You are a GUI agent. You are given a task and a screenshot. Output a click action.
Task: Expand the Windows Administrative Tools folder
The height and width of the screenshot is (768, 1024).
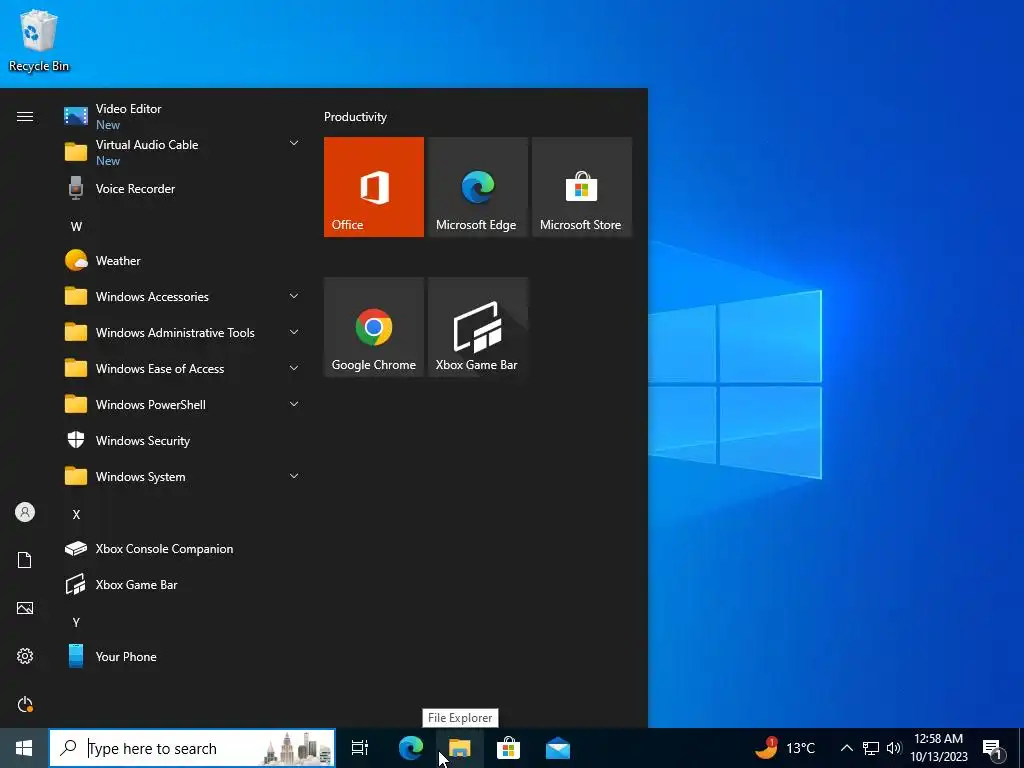182,332
